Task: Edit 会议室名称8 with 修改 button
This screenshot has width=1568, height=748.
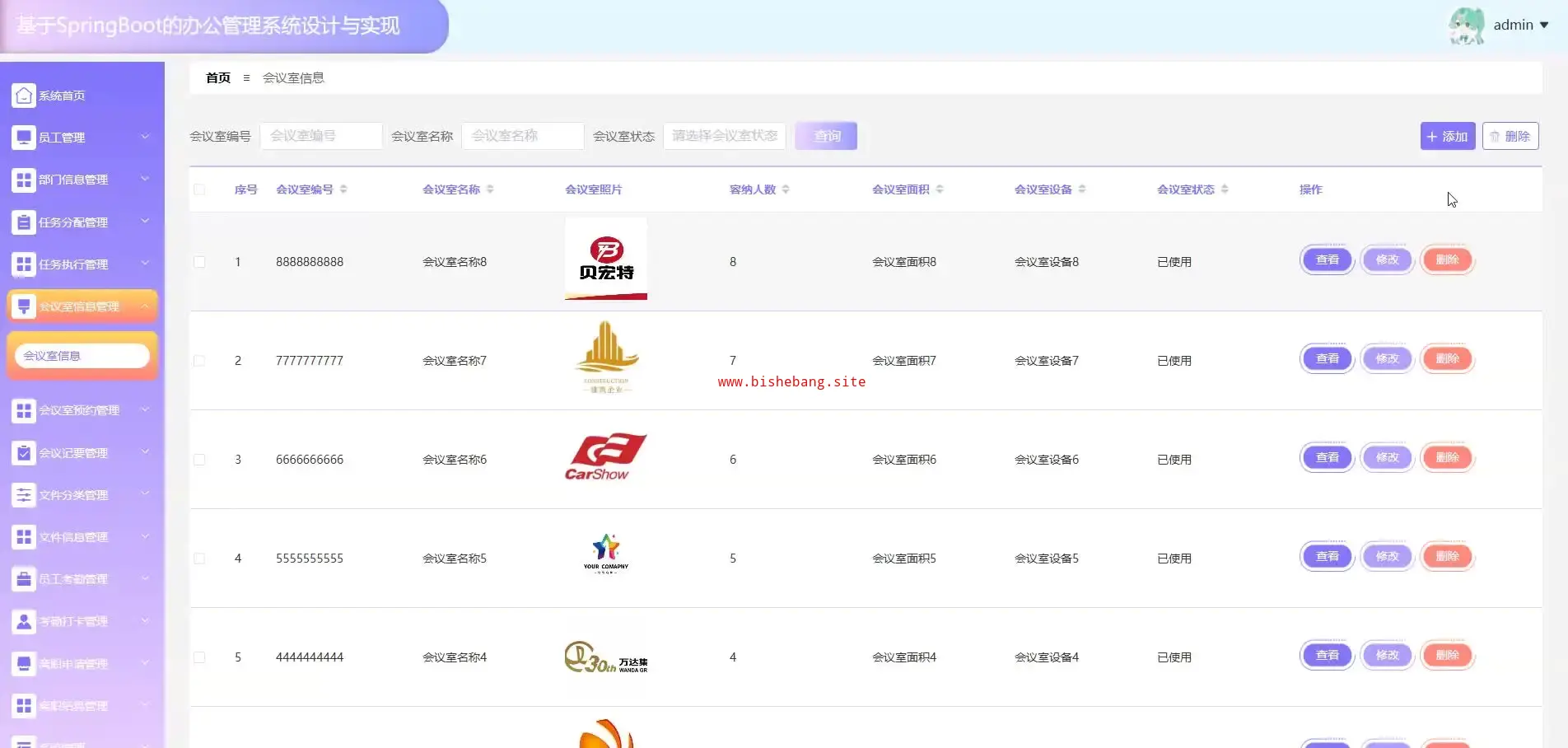Action: click(x=1388, y=260)
